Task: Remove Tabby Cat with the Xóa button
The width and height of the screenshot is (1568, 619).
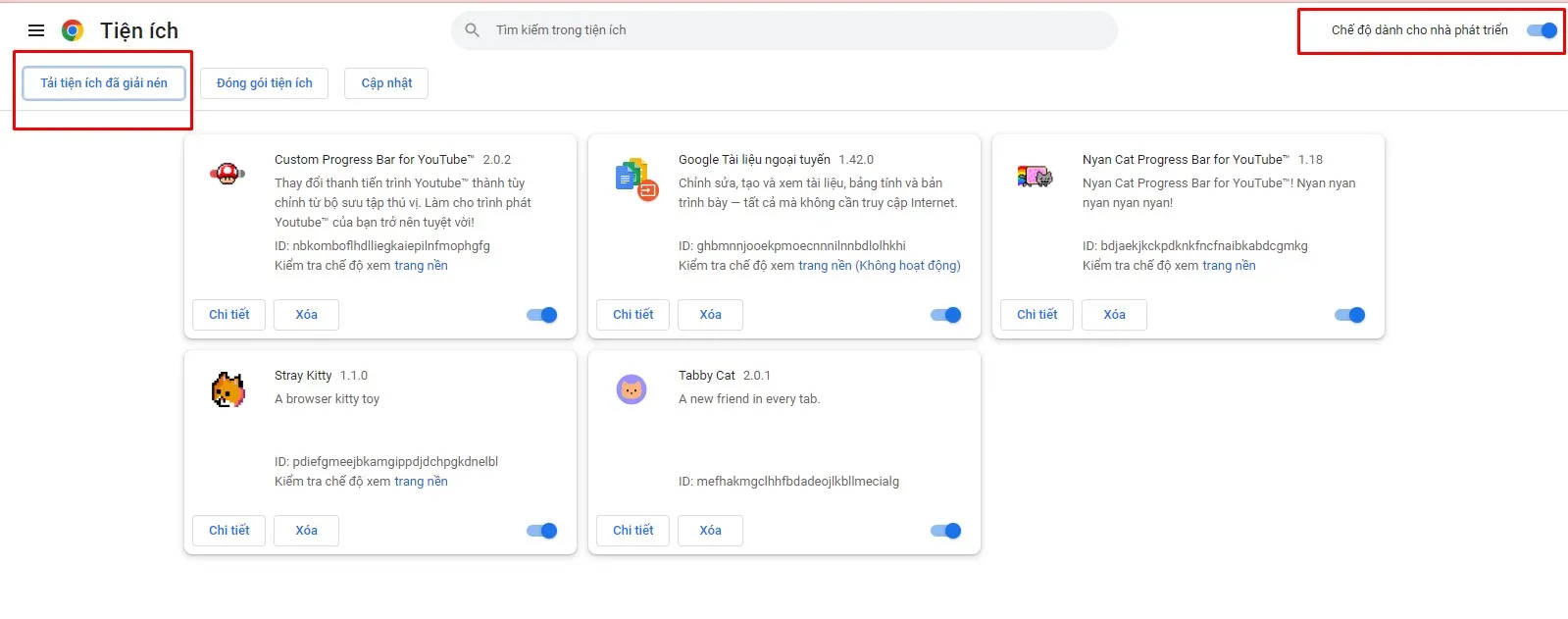Action: click(710, 531)
